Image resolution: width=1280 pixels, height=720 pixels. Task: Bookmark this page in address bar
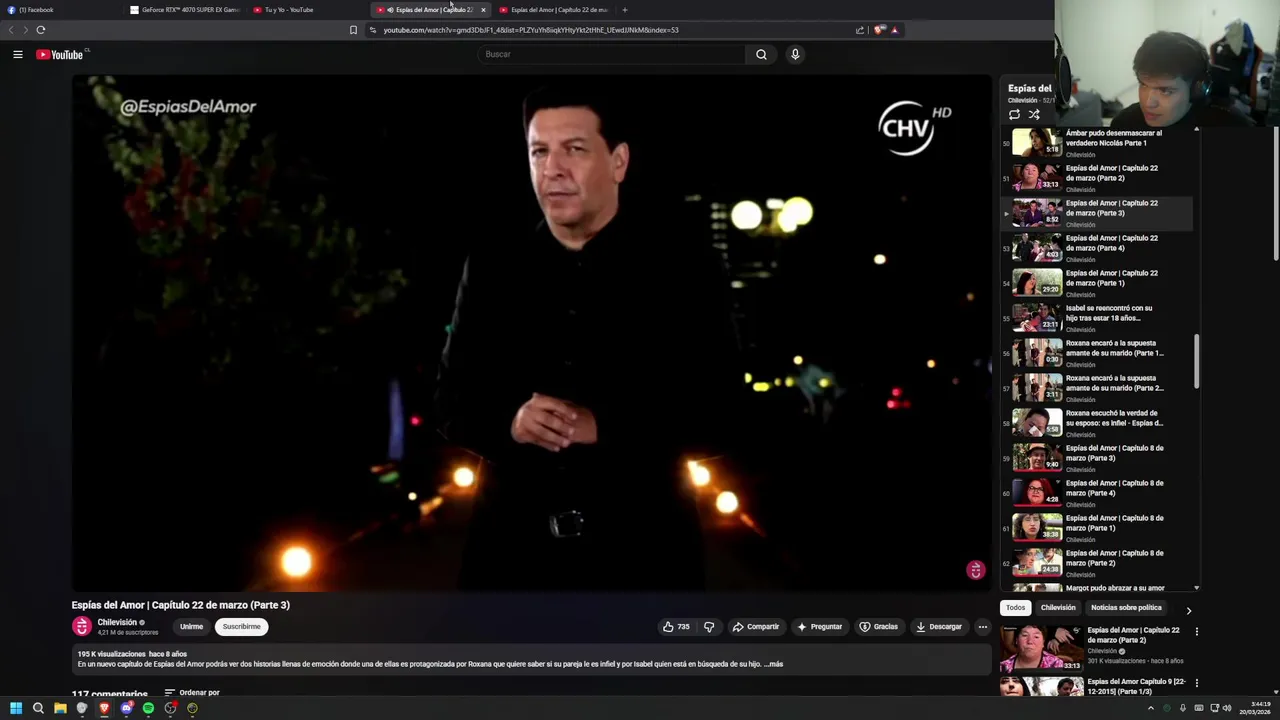tap(353, 30)
